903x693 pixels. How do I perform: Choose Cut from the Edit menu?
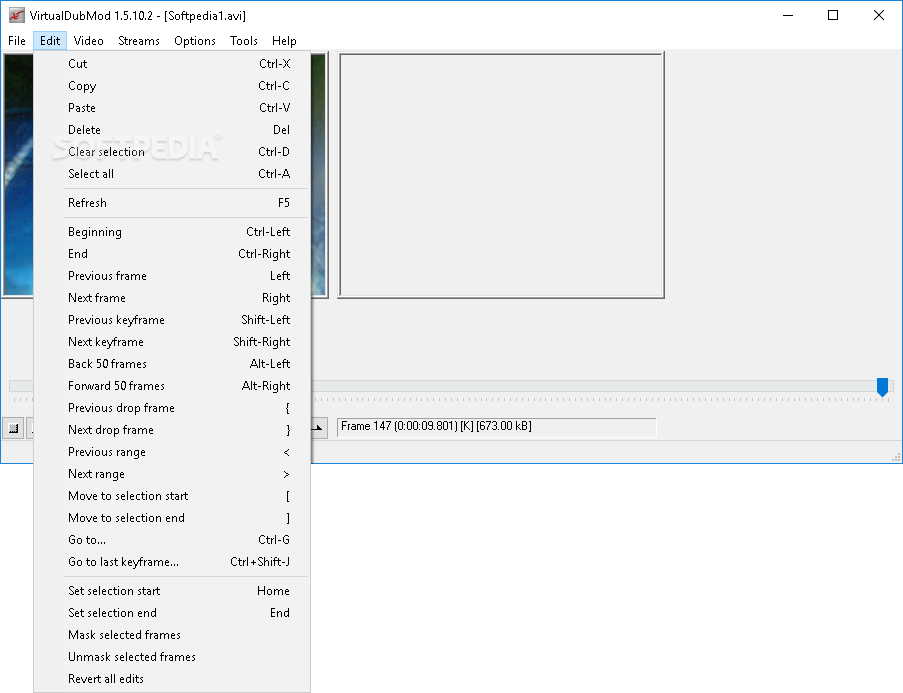click(x=172, y=64)
